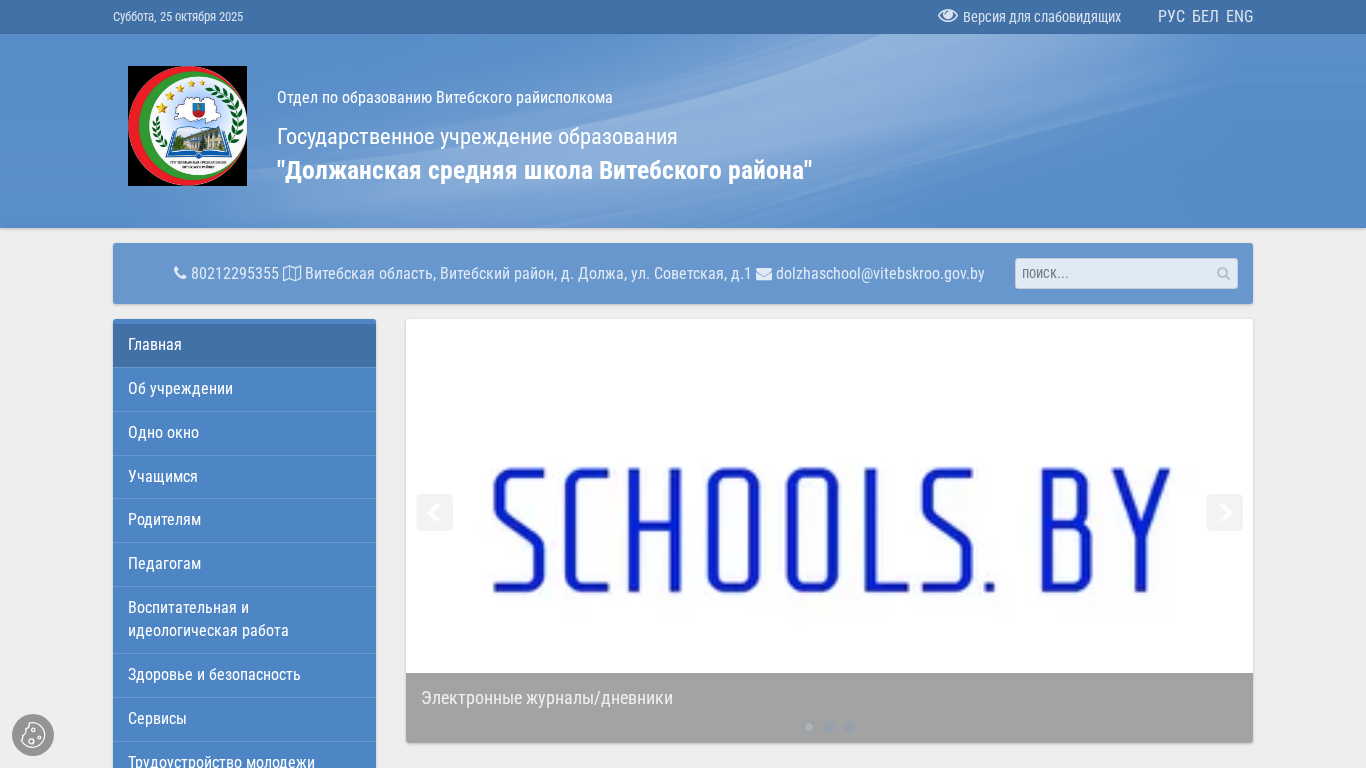Click 'Отдел по образованию Витебского райисполкома' text
Viewport: 1366px width, 768px height.
(445, 98)
